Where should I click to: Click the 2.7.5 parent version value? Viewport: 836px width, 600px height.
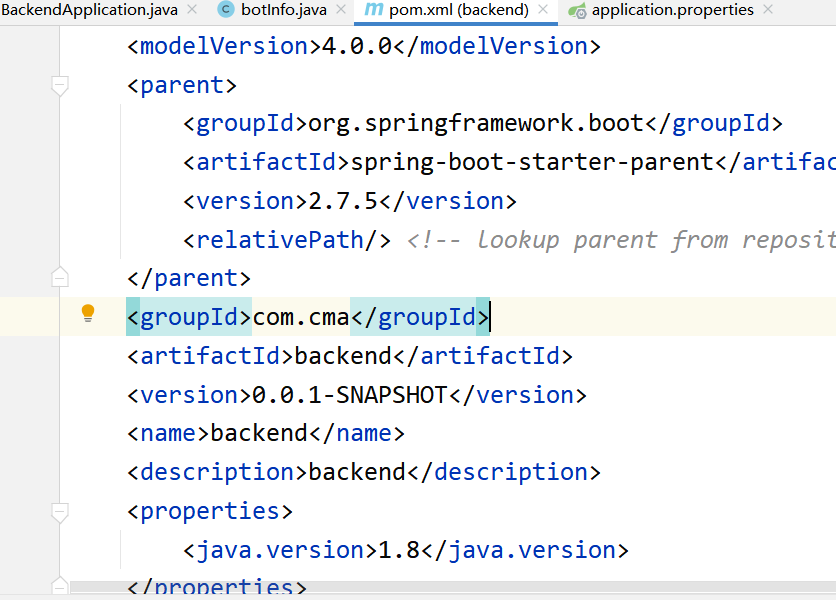342,201
